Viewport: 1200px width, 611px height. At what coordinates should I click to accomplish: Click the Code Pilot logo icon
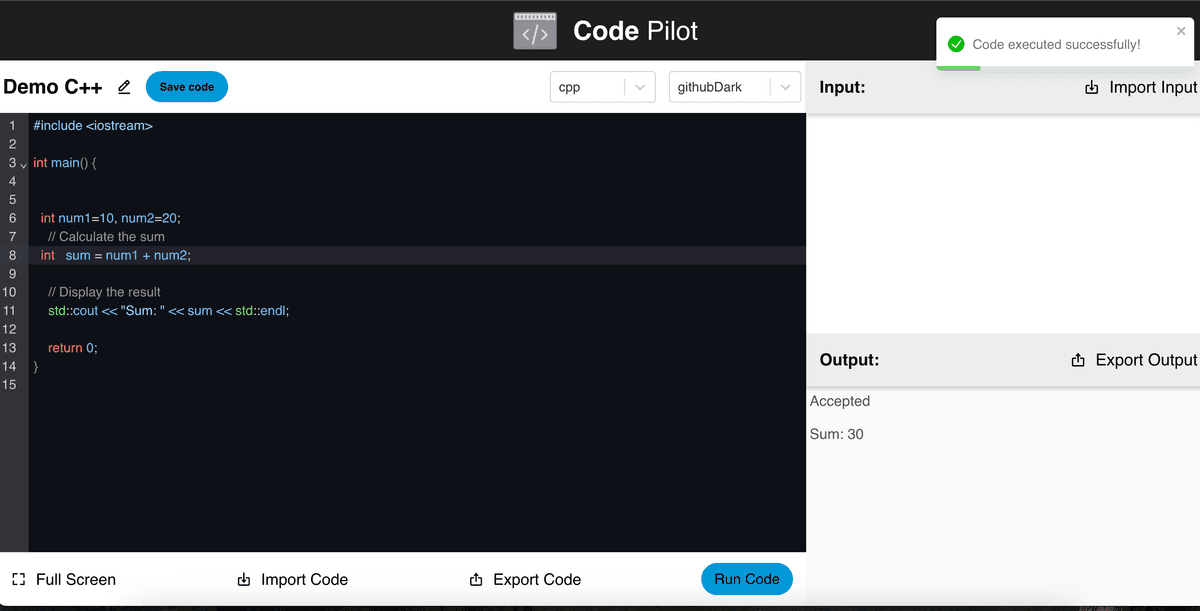tap(534, 31)
